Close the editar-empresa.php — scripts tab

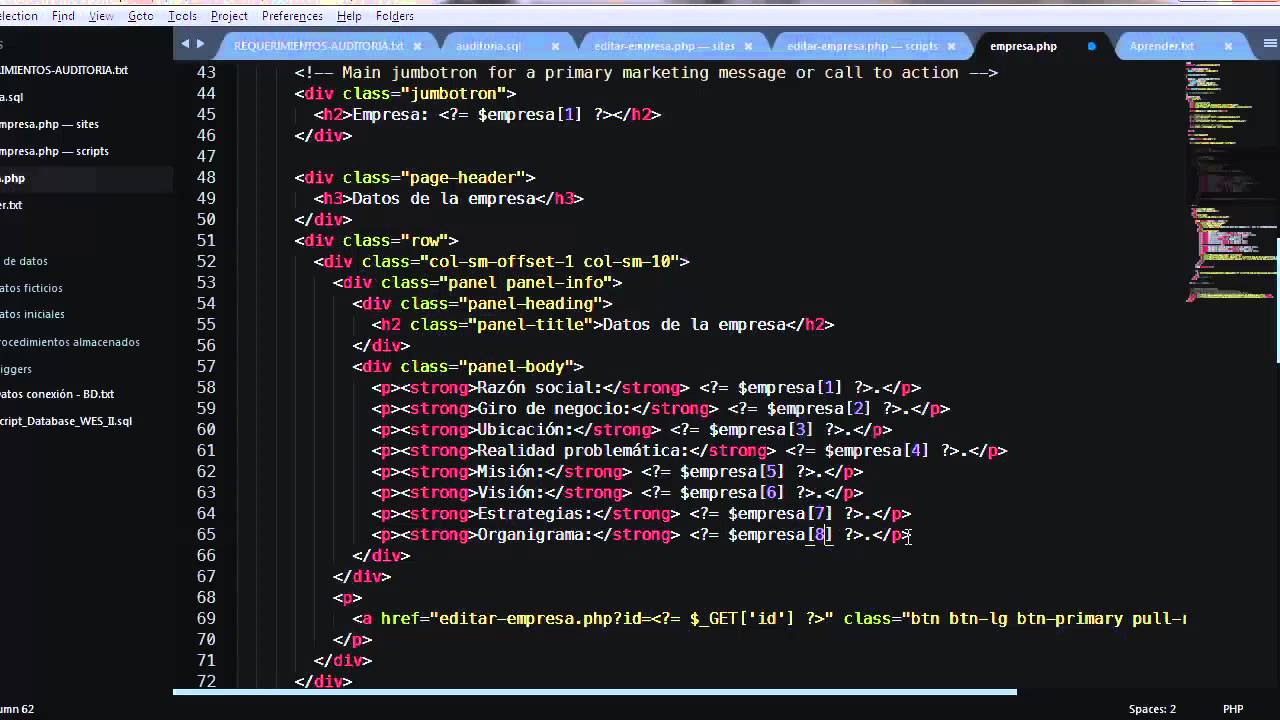[x=952, y=46]
